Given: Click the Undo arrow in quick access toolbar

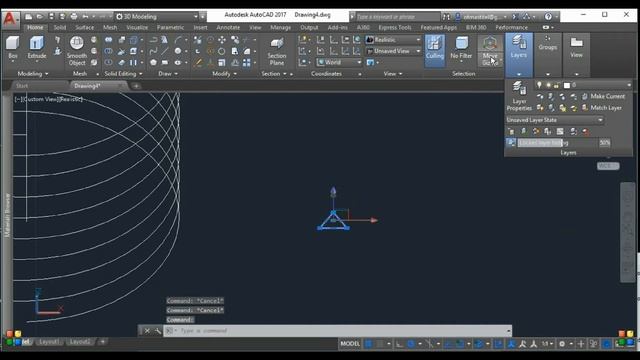Looking at the screenshot, I should (x=85, y=17).
